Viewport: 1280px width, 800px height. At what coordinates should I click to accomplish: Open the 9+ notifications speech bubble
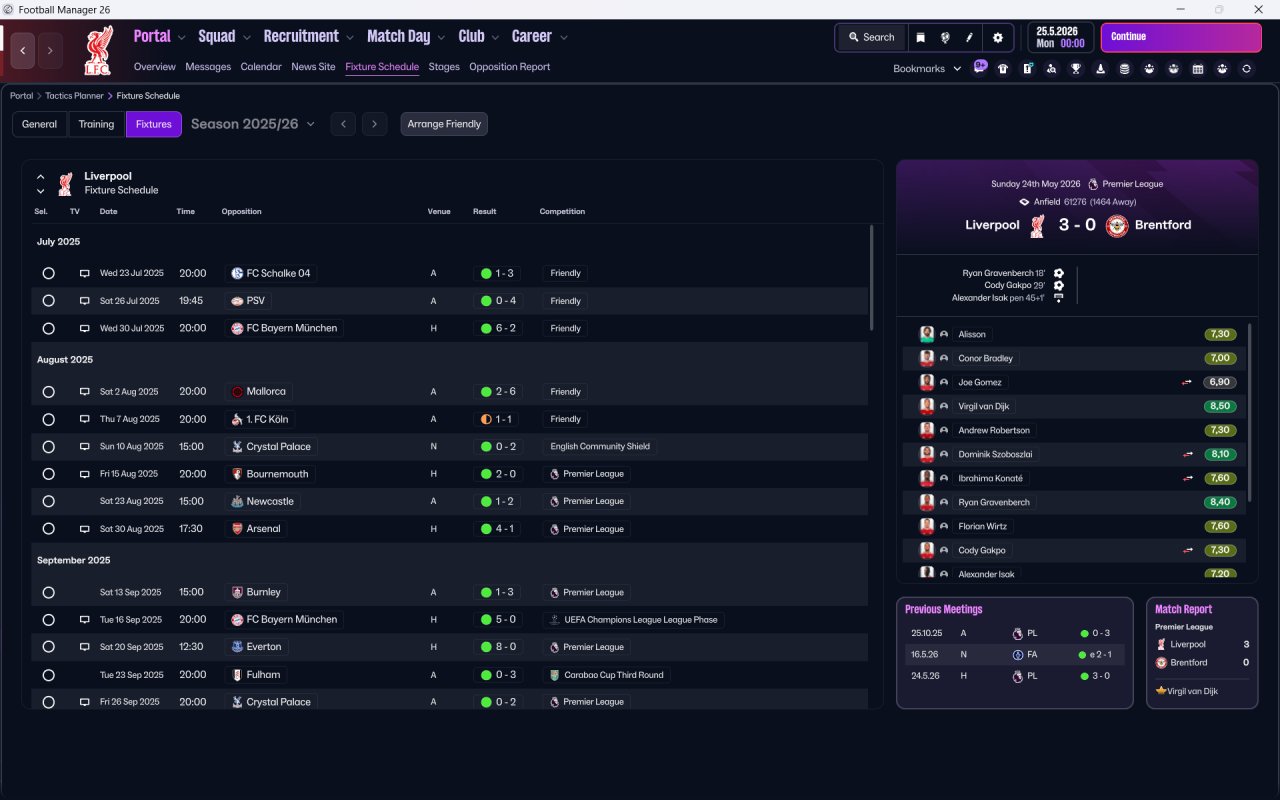coord(980,66)
